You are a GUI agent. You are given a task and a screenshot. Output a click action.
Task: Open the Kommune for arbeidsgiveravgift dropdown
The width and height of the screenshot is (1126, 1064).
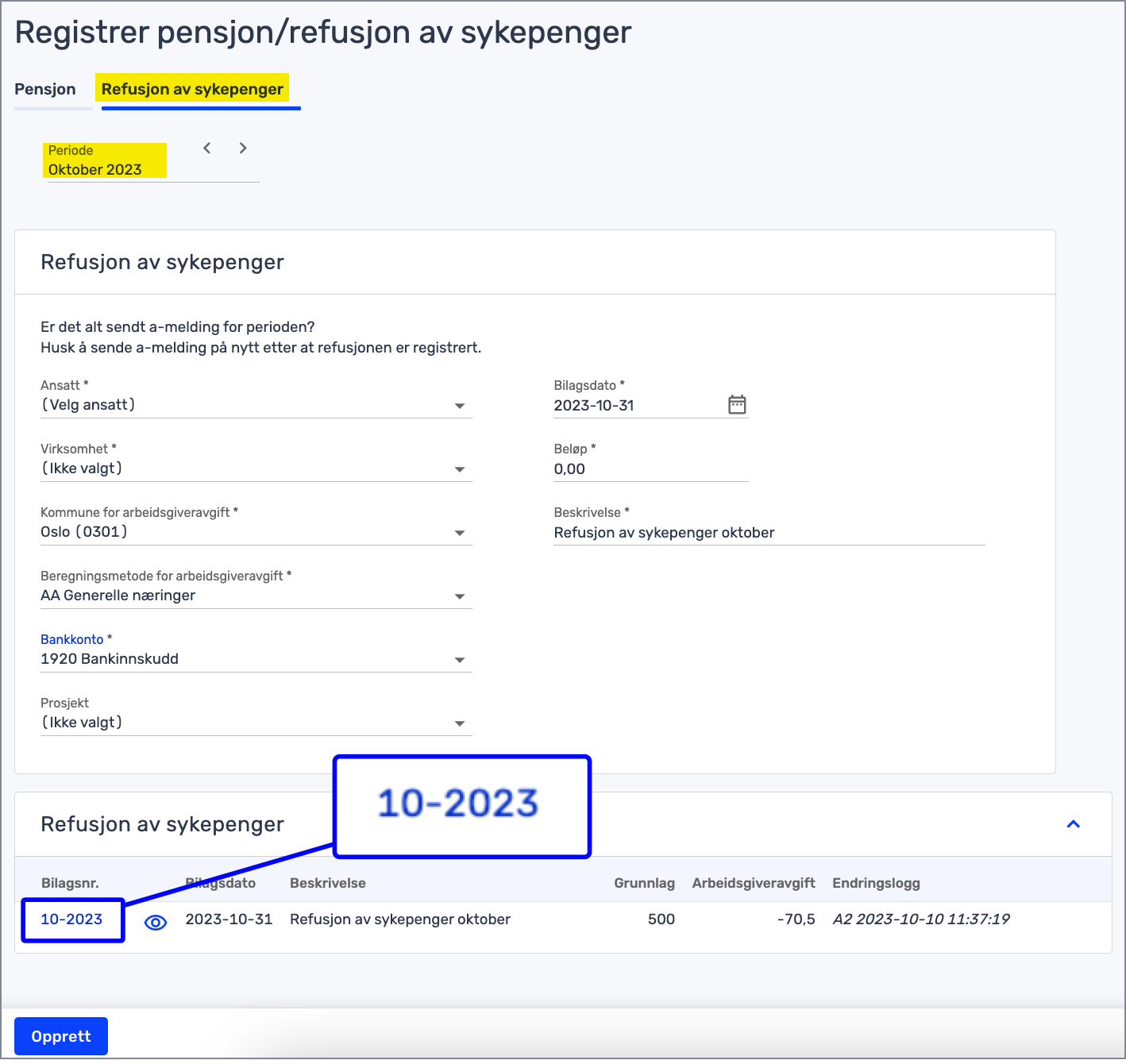point(461,533)
